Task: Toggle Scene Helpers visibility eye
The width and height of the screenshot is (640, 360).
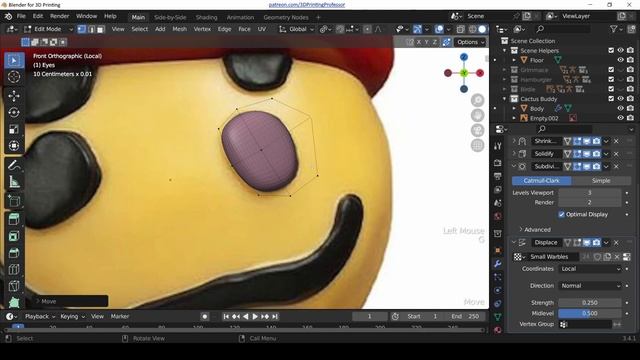Action: point(620,50)
